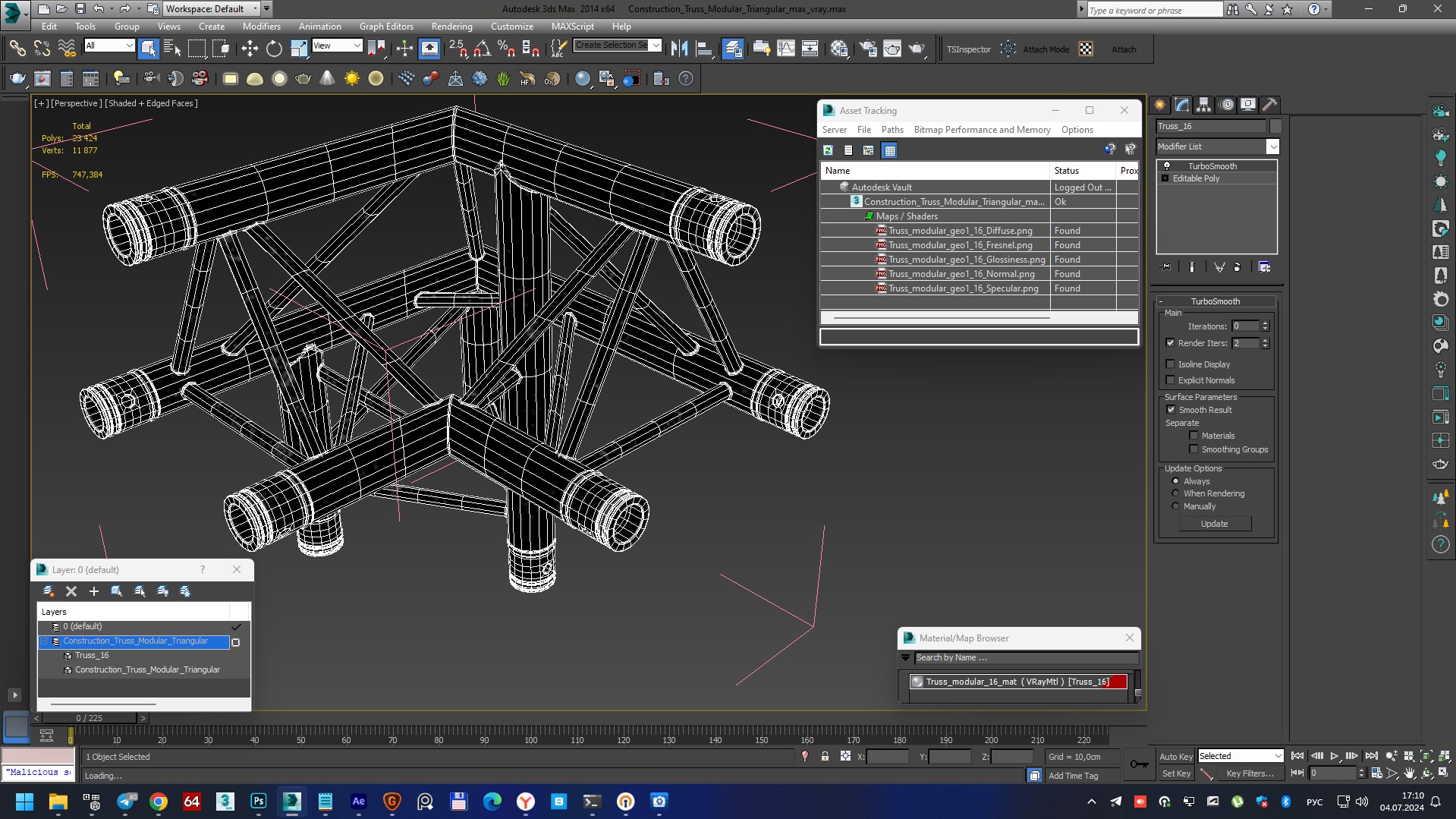Click Refresh icon in Asset Tracking
Image resolution: width=1456 pixels, height=819 pixels.
click(x=829, y=150)
